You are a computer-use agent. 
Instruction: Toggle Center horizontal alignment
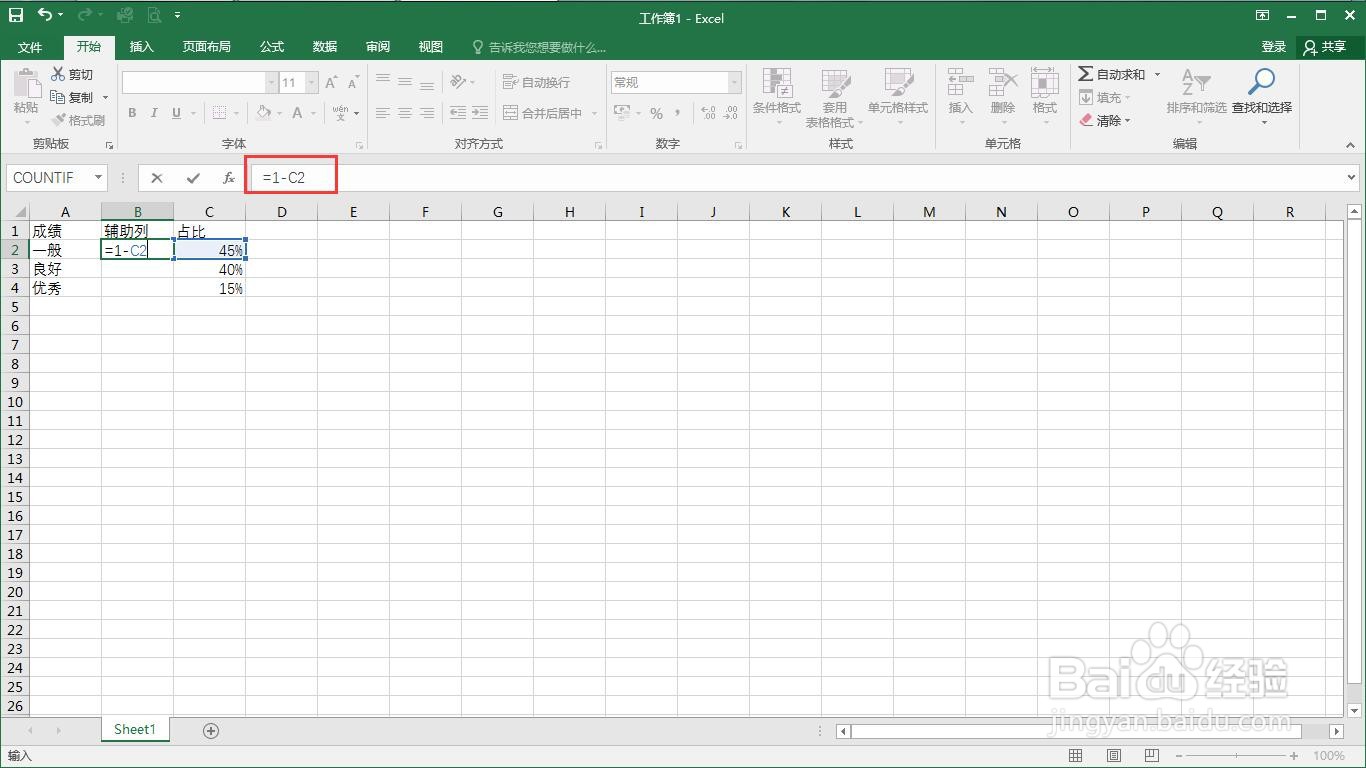tap(405, 113)
